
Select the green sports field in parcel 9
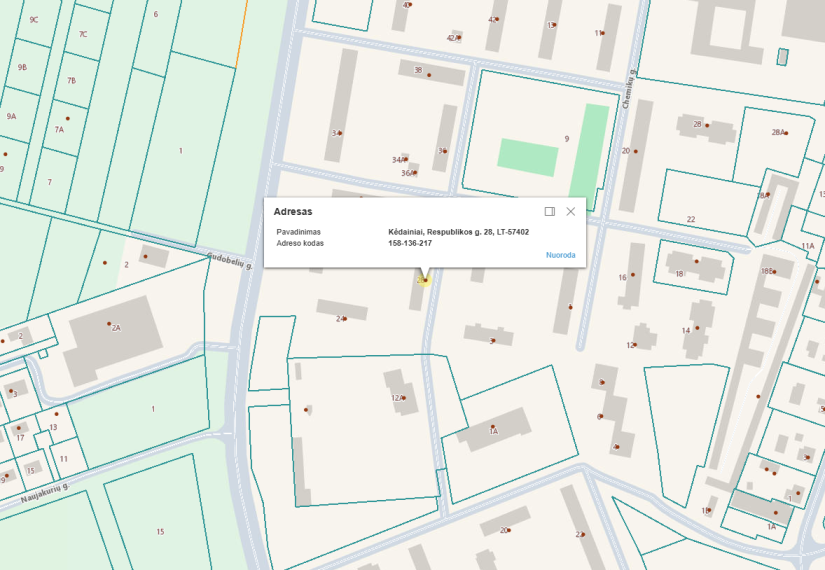528,157
